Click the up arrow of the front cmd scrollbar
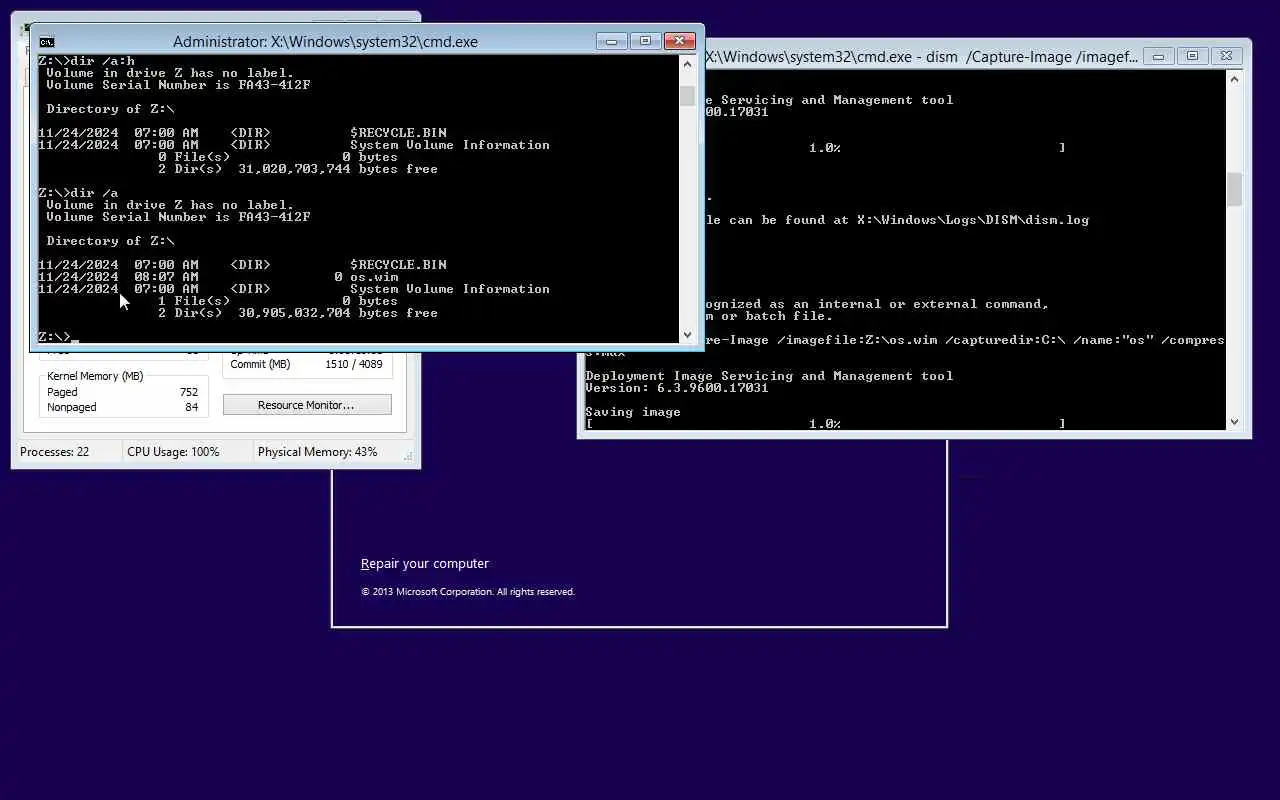This screenshot has width=1280, height=800. pos(687,64)
